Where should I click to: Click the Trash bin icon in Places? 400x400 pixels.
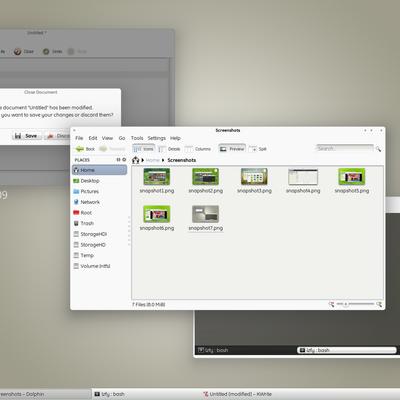[x=76, y=223]
